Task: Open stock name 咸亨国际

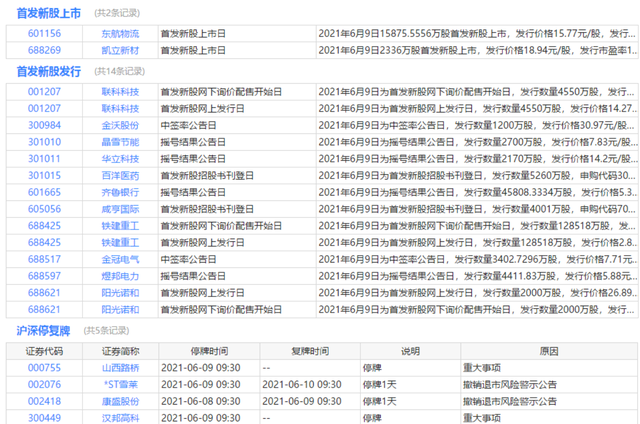Action: coord(120,209)
